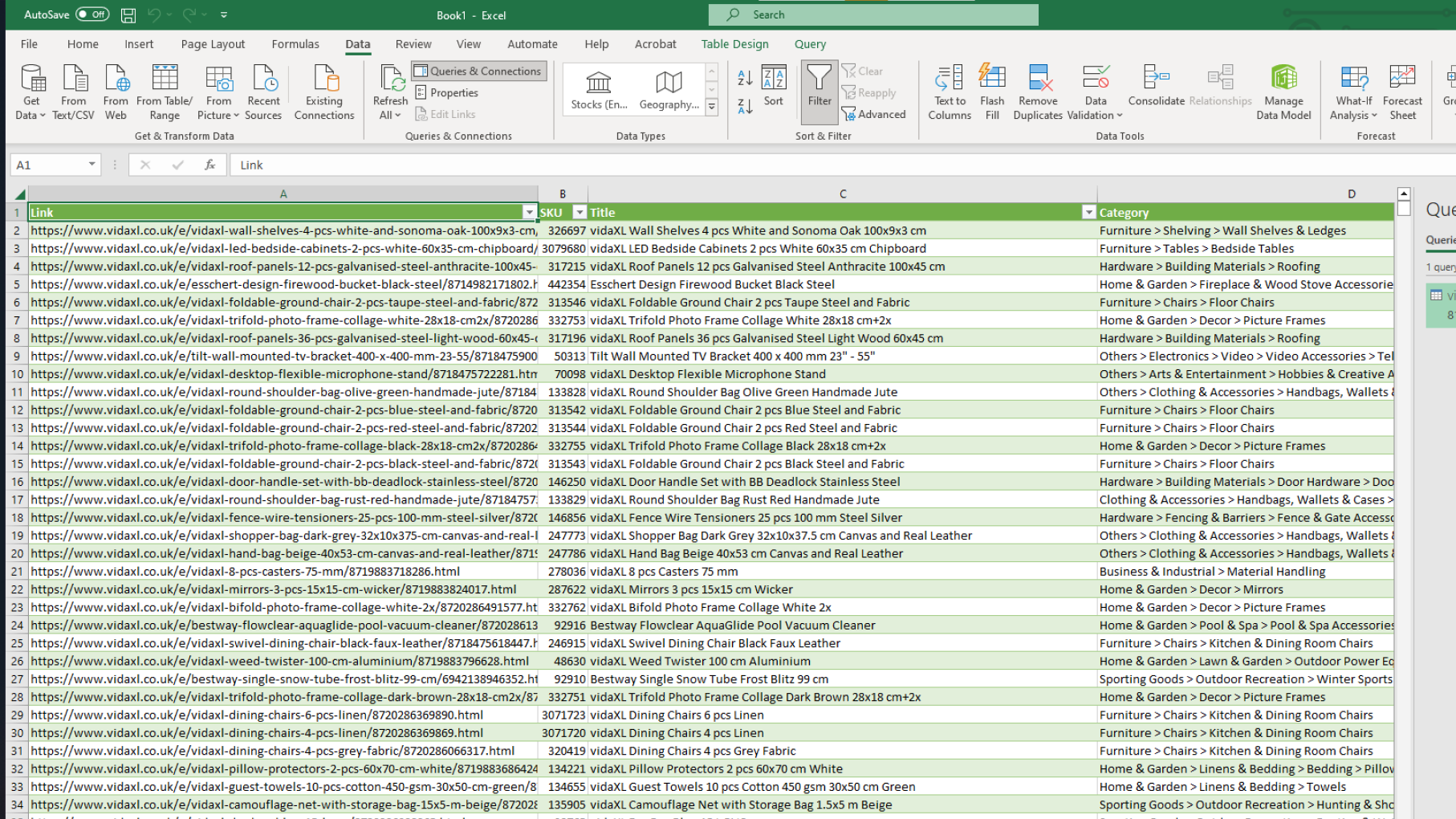Click the Search box
1456x819 pixels.
pos(873,14)
